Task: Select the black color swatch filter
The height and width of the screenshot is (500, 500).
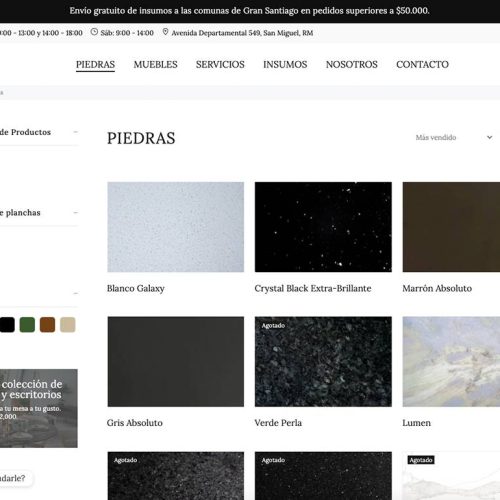Action: (x=7, y=325)
